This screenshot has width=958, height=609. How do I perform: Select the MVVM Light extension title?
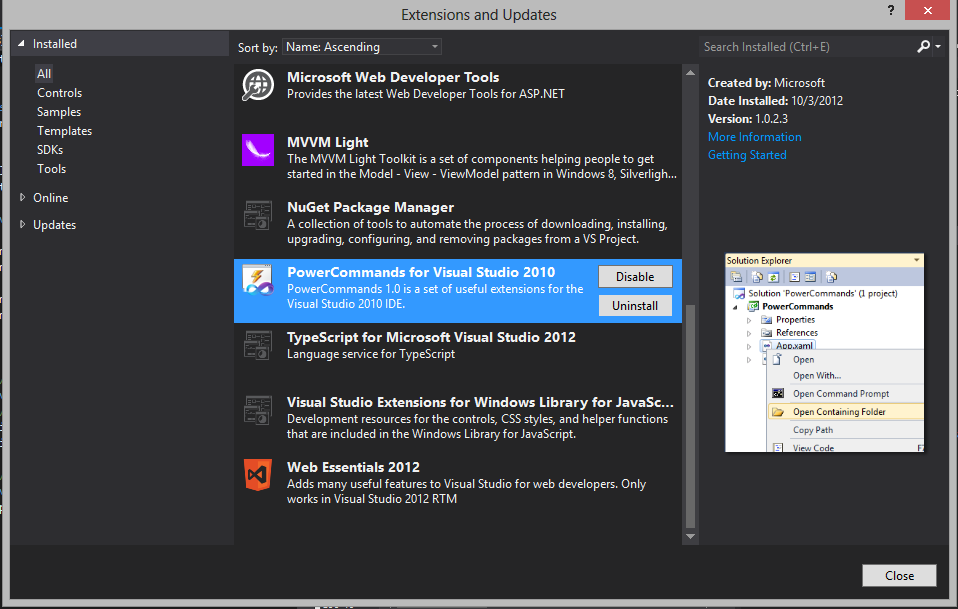[327, 142]
